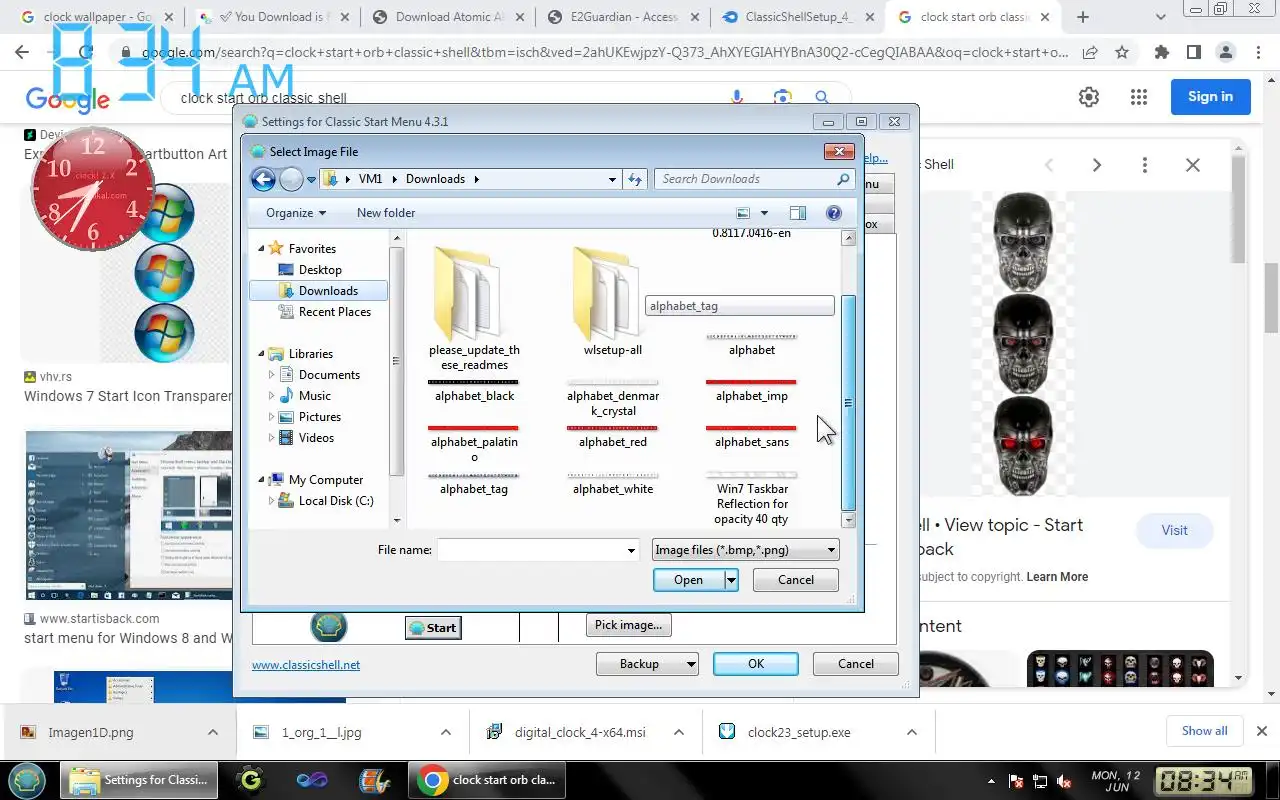Select the alphabet_black image file
1280x800 pixels.
pyautogui.click(x=474, y=390)
